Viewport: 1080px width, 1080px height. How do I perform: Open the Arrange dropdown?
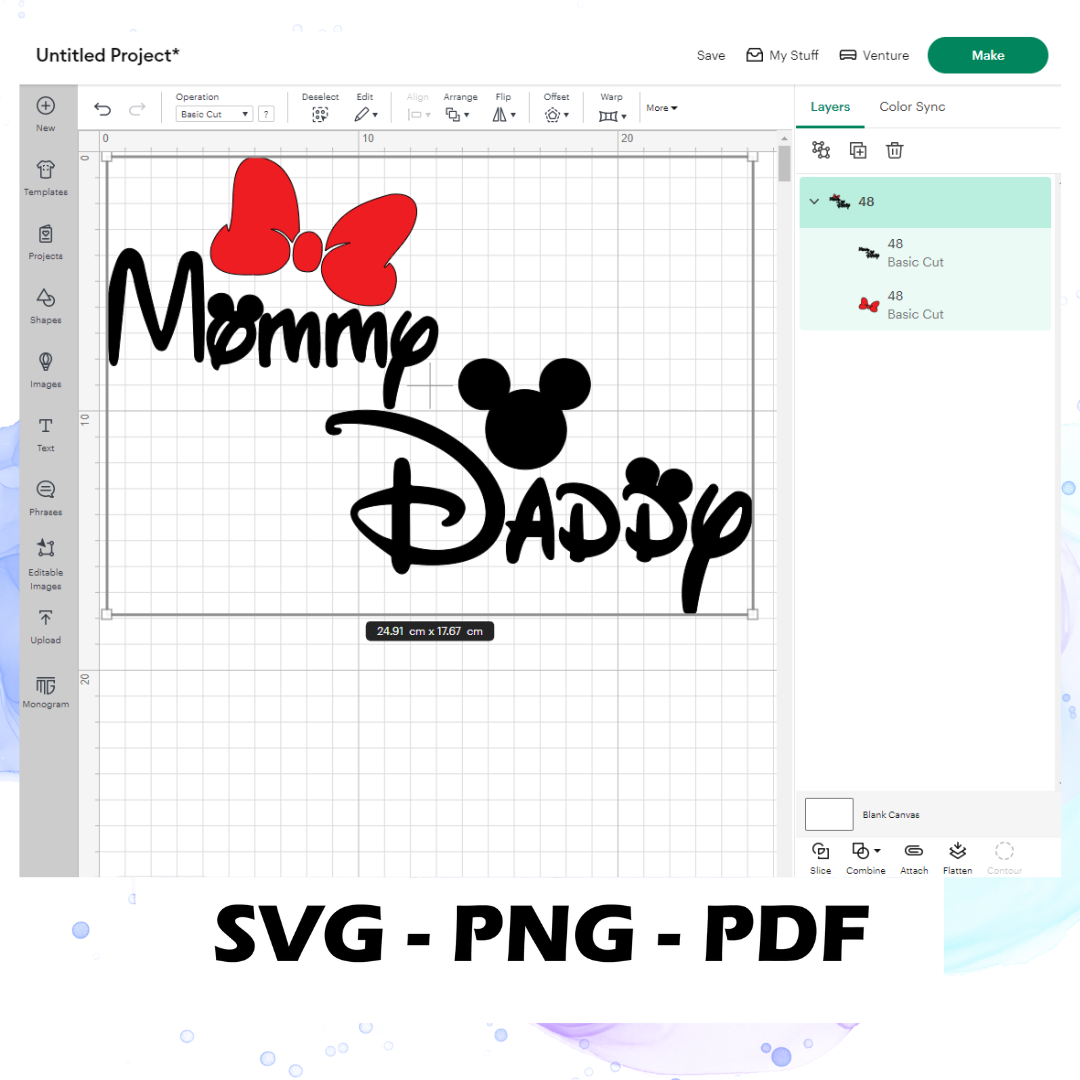point(457,114)
